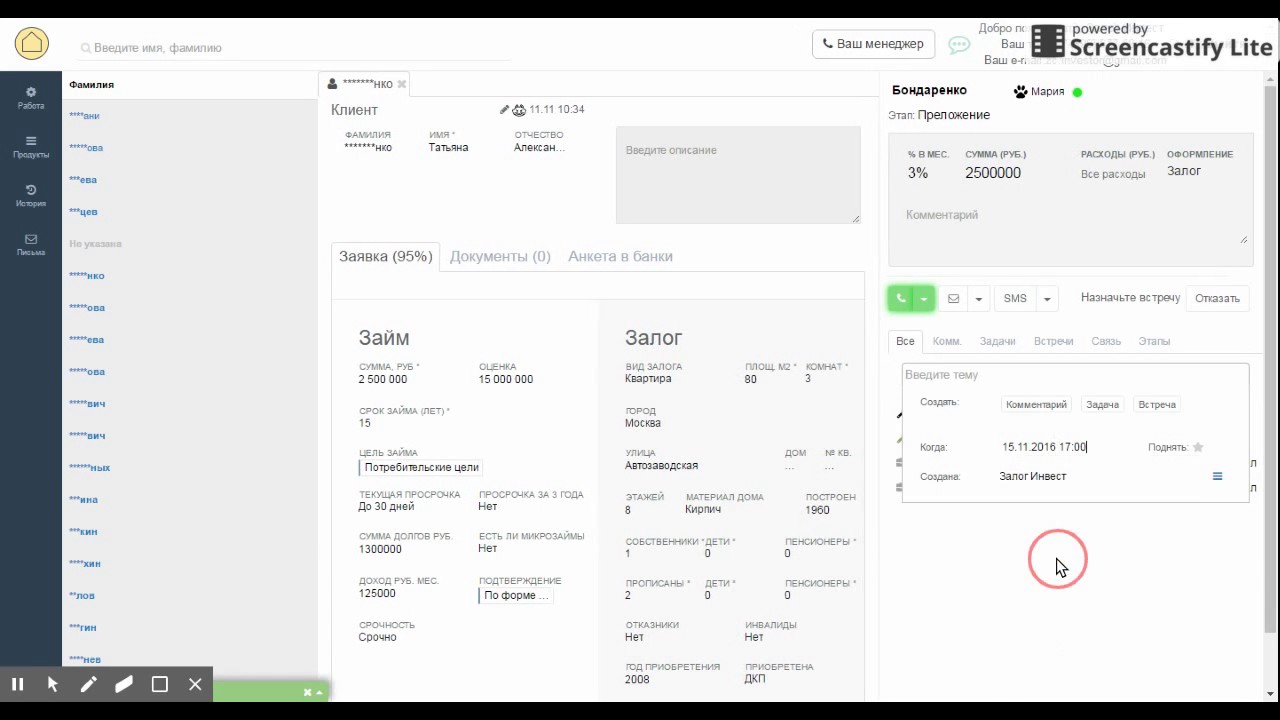Select the Задачи activity tab
This screenshot has width=1280, height=720.
pos(997,341)
